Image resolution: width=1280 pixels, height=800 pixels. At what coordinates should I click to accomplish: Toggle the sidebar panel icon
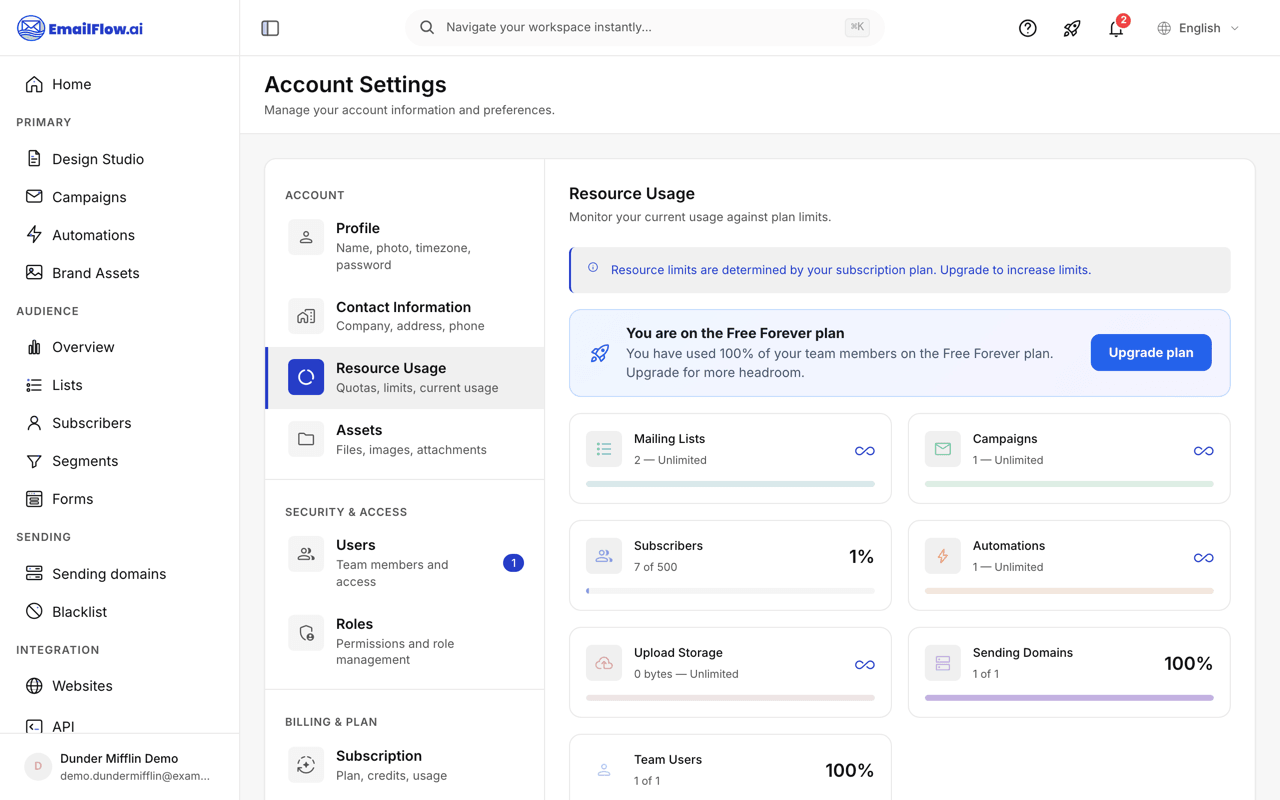[x=270, y=28]
